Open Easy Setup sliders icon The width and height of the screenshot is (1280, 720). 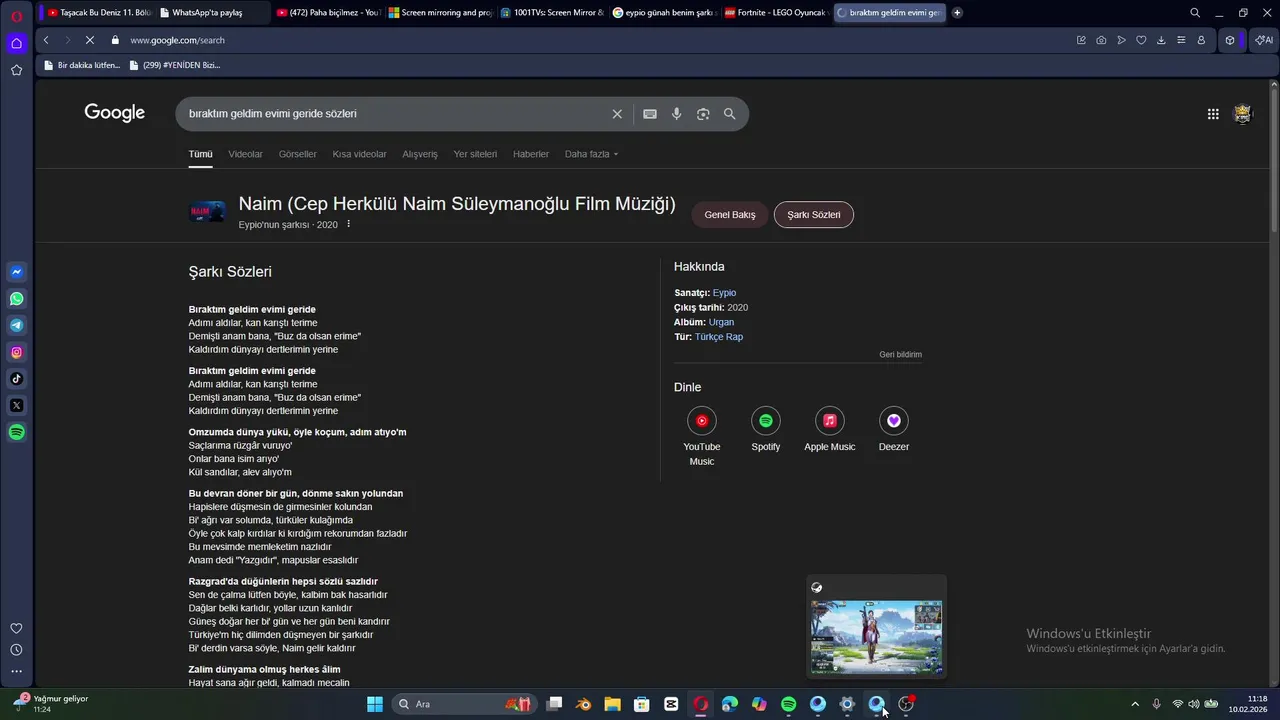click(x=1181, y=40)
